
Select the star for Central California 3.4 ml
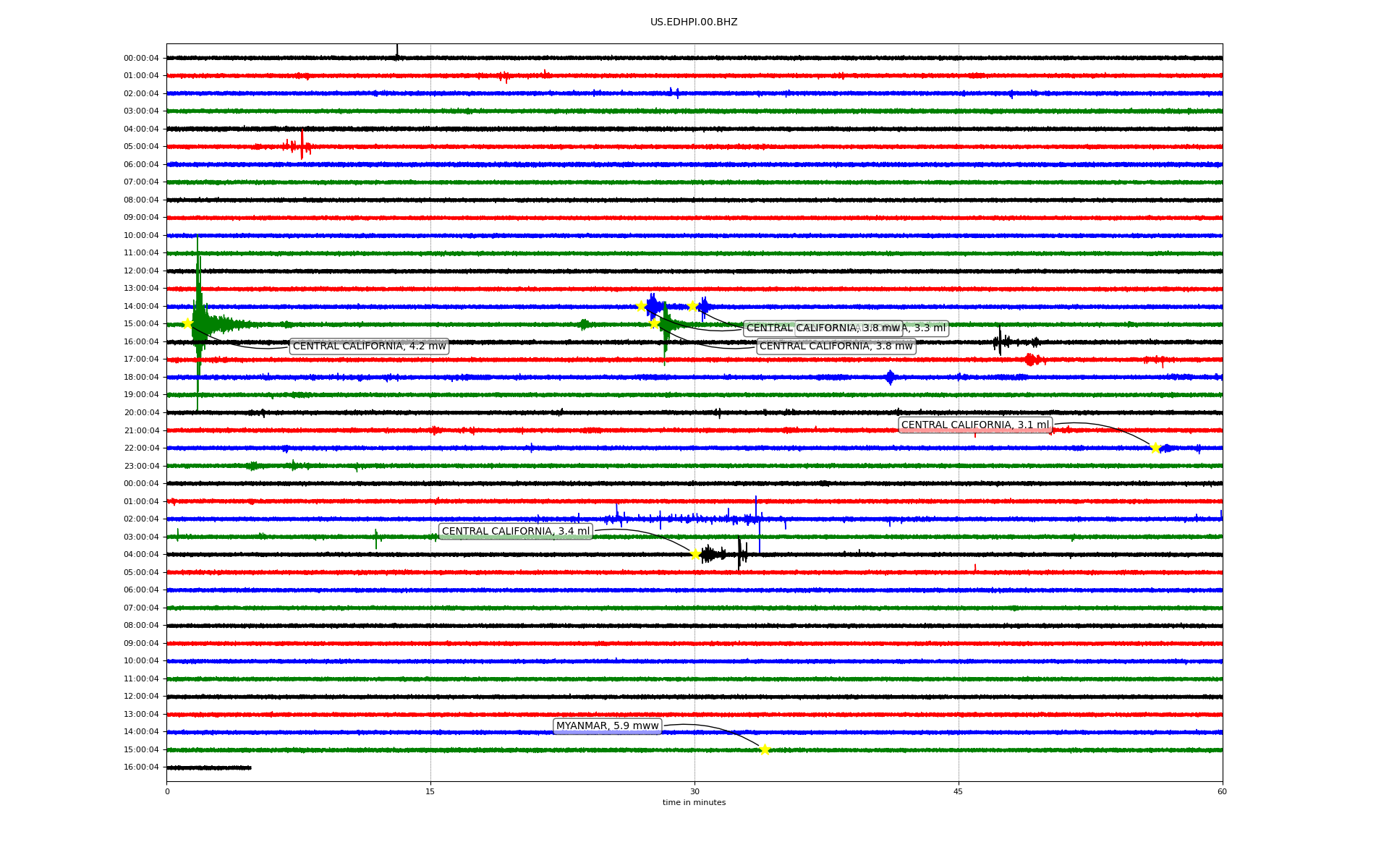695,554
